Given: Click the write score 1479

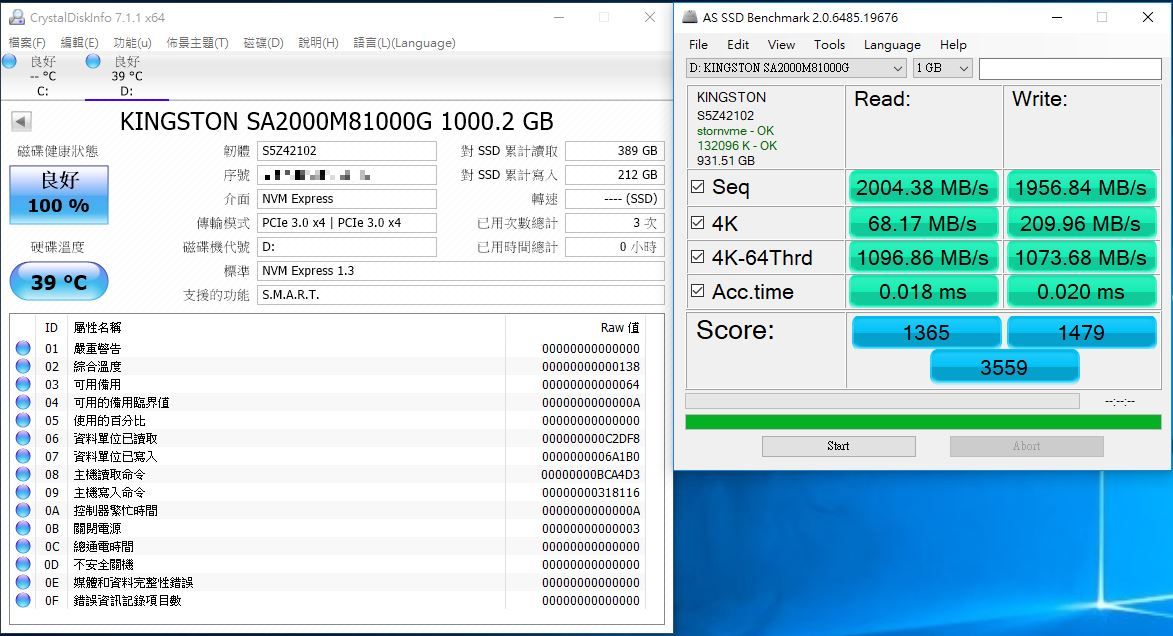Looking at the screenshot, I should (x=1081, y=332).
